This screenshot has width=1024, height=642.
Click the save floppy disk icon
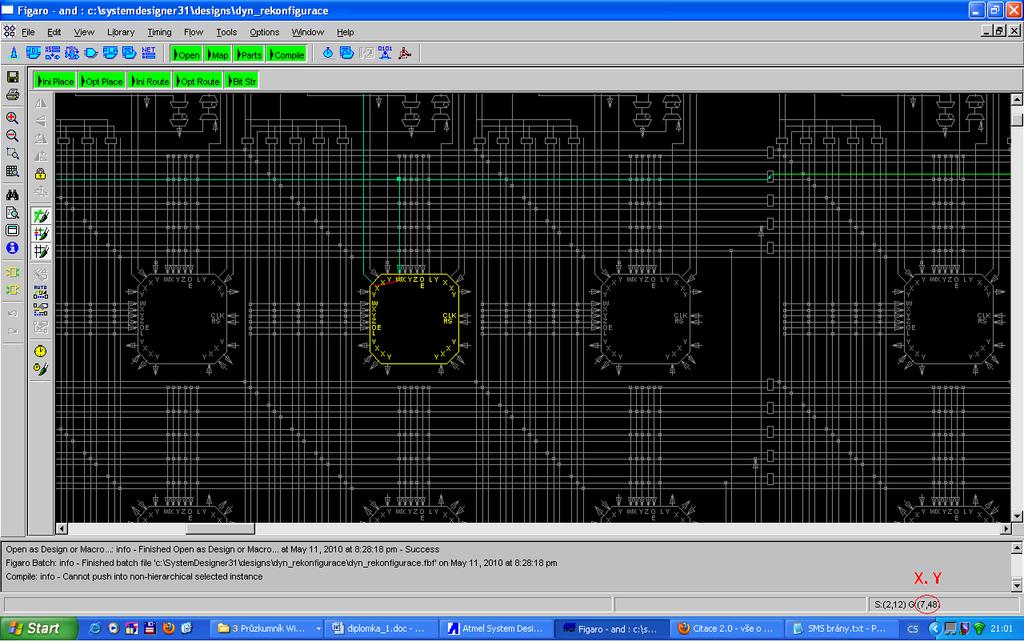click(12, 77)
